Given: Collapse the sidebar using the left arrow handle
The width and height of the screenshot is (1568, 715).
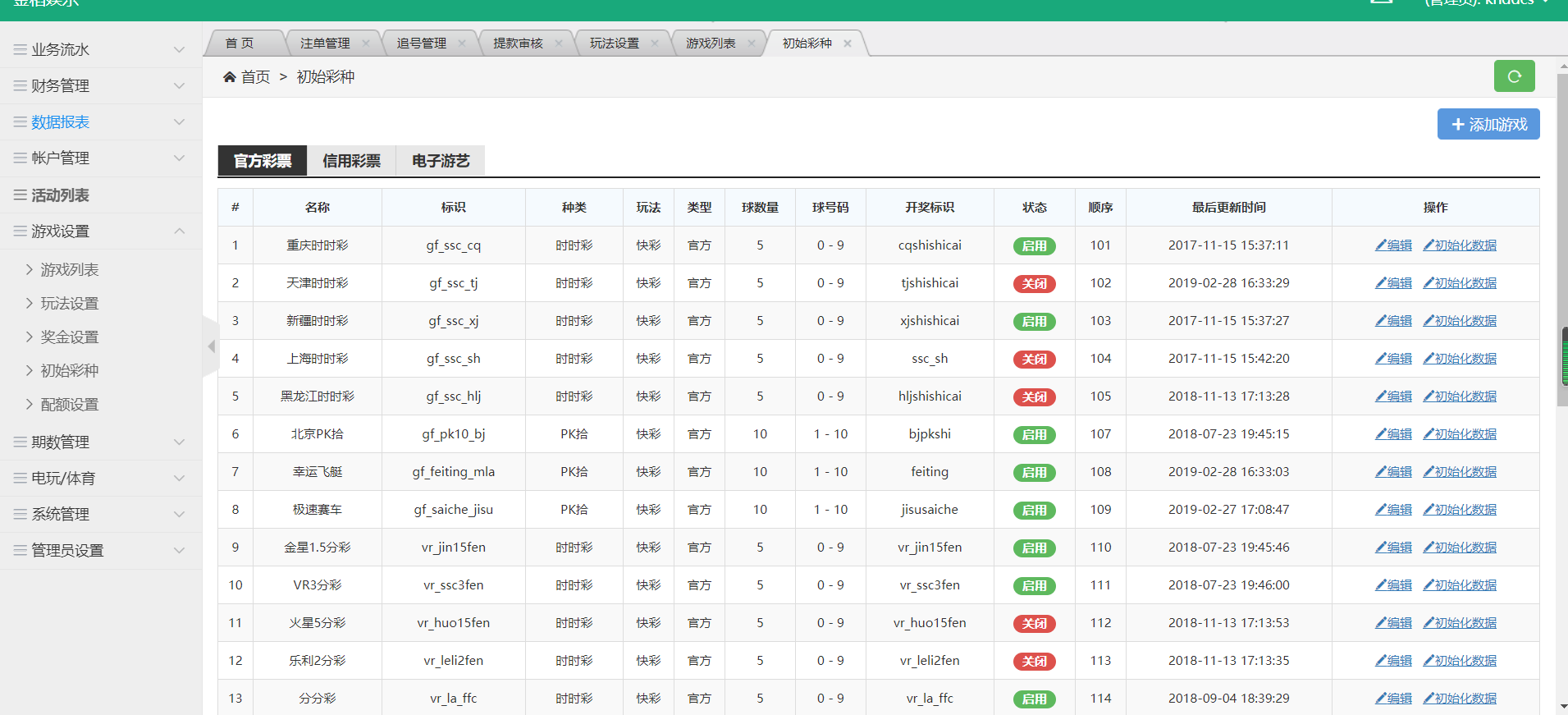Looking at the screenshot, I should coord(211,346).
